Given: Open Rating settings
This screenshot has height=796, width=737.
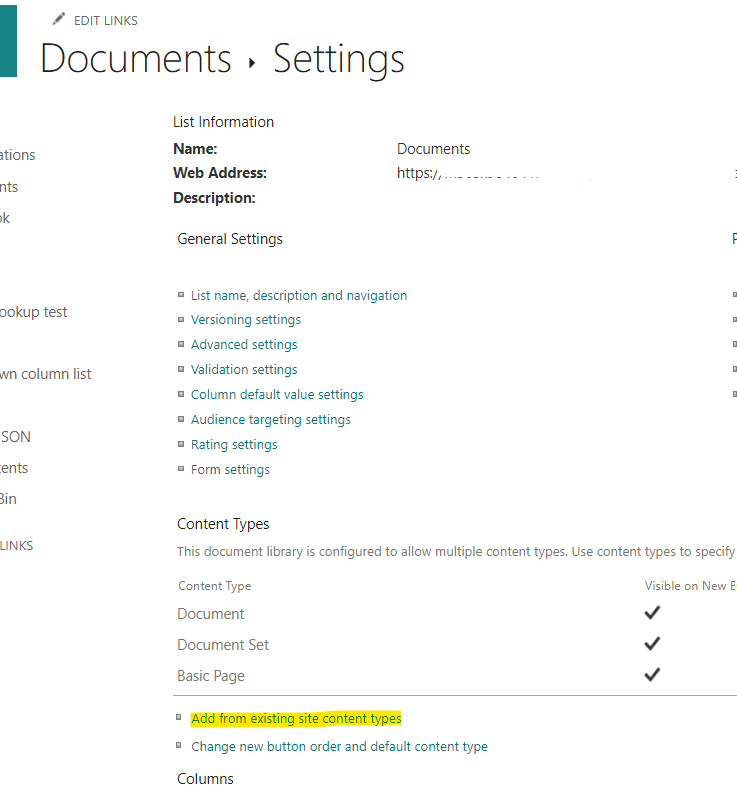Looking at the screenshot, I should [x=234, y=445].
